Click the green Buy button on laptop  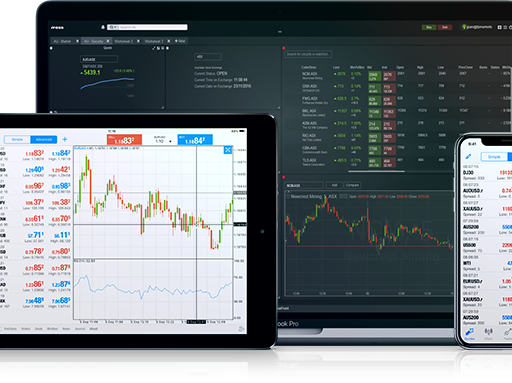[429, 27]
